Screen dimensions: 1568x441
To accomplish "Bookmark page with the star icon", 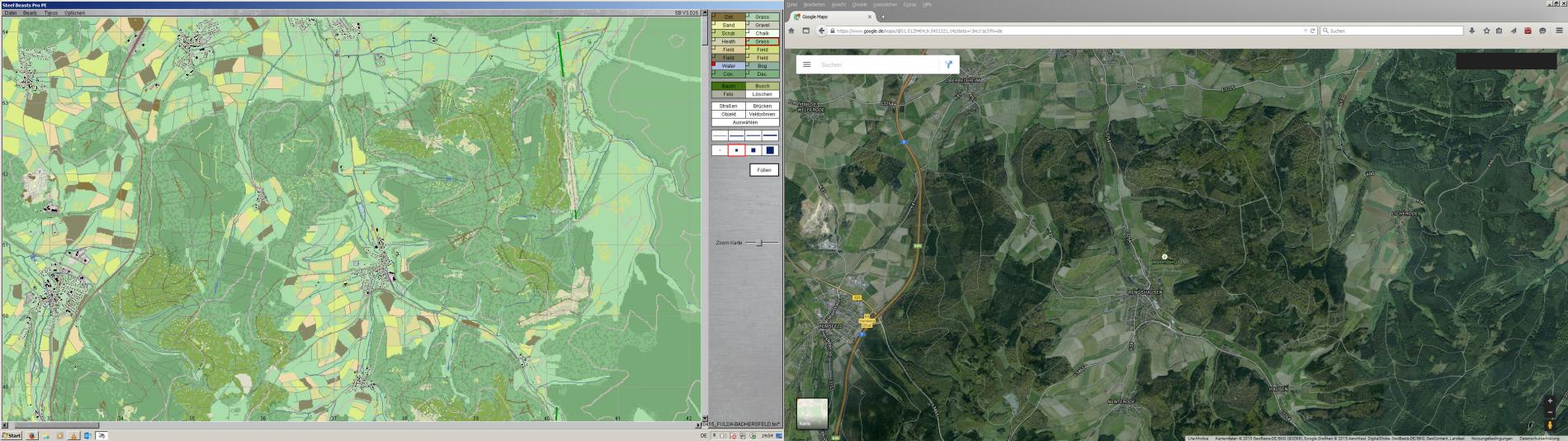I will pos(1486,31).
